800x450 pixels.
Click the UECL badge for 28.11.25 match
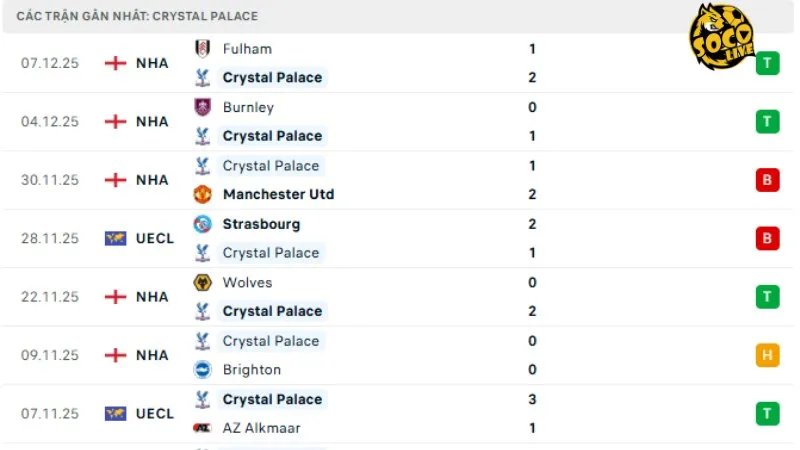(116, 238)
